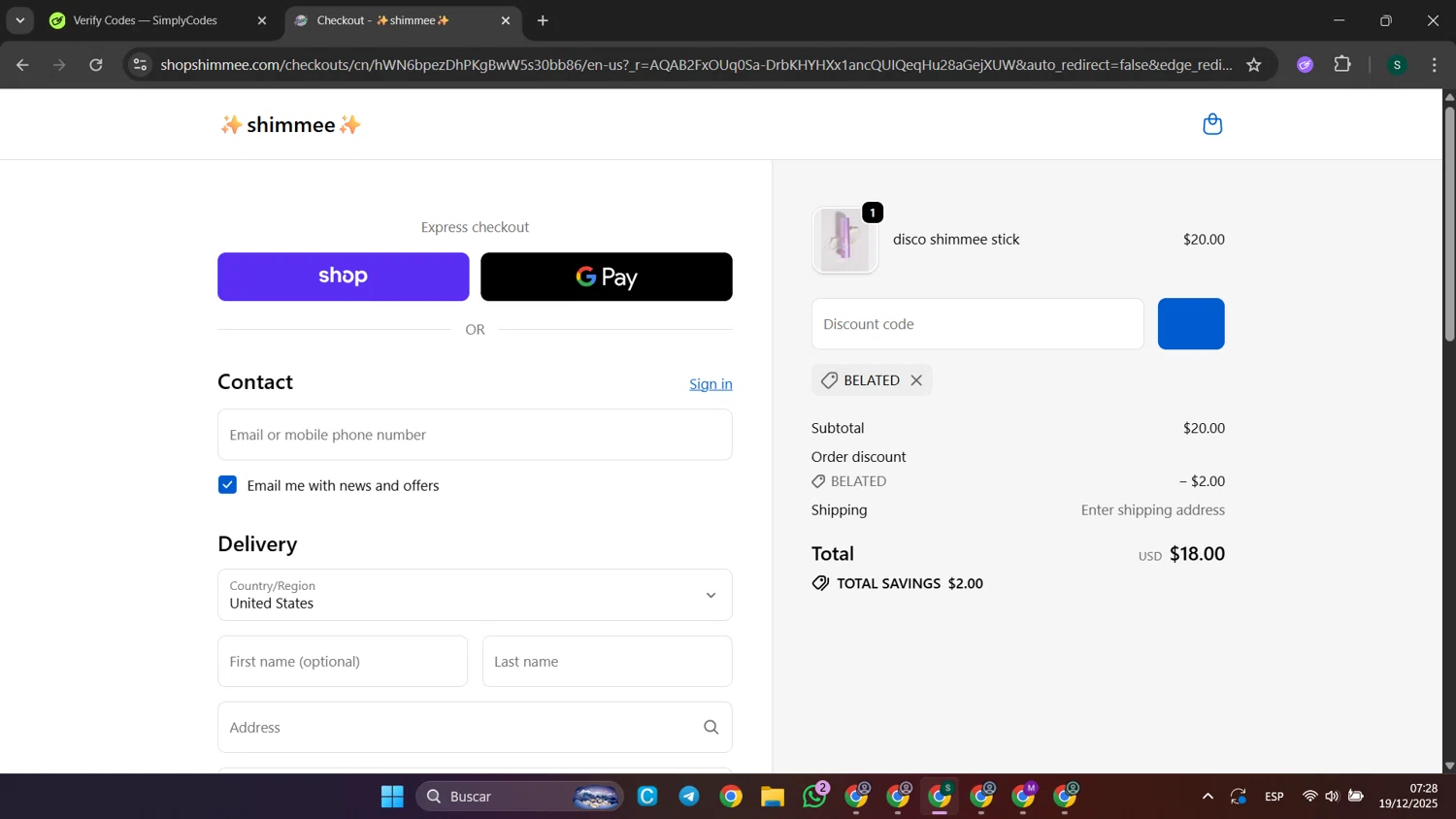Open the purple SimplyCodes extension icon
1456x819 pixels.
(x=1305, y=65)
